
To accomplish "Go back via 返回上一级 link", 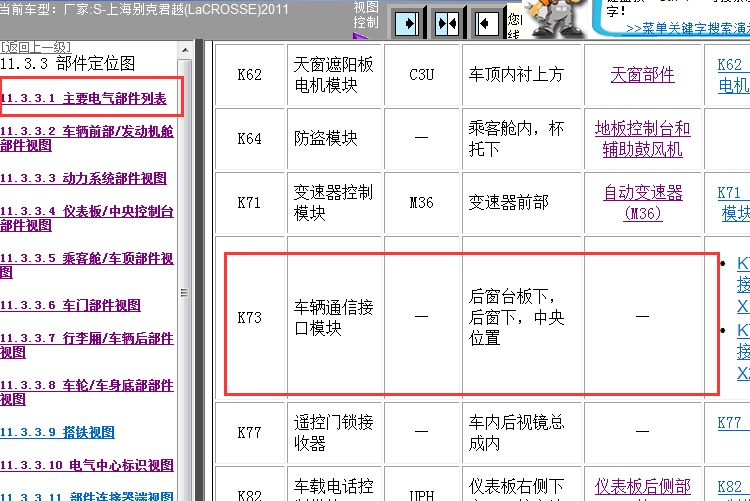I will pos(35,46).
